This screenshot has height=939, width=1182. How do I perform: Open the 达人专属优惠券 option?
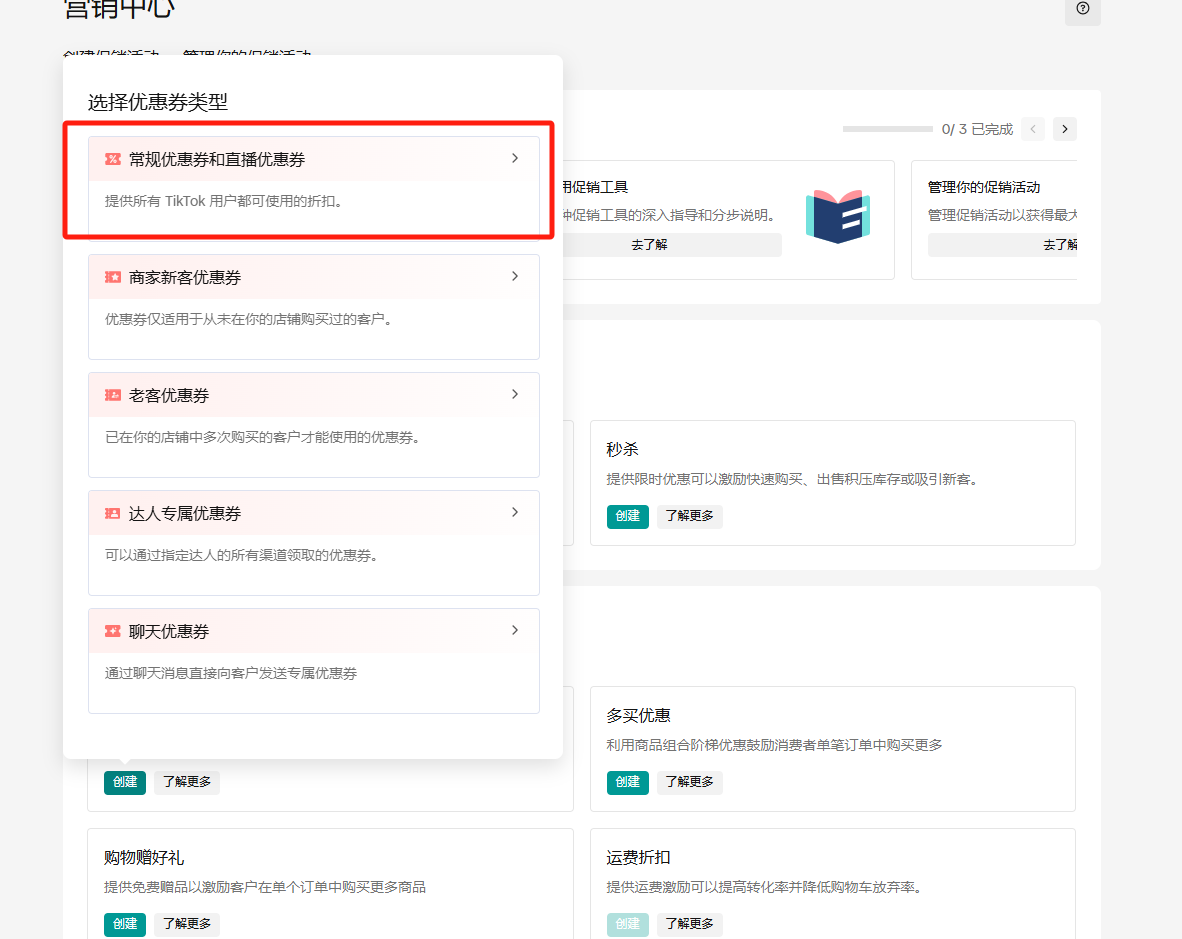tap(313, 513)
